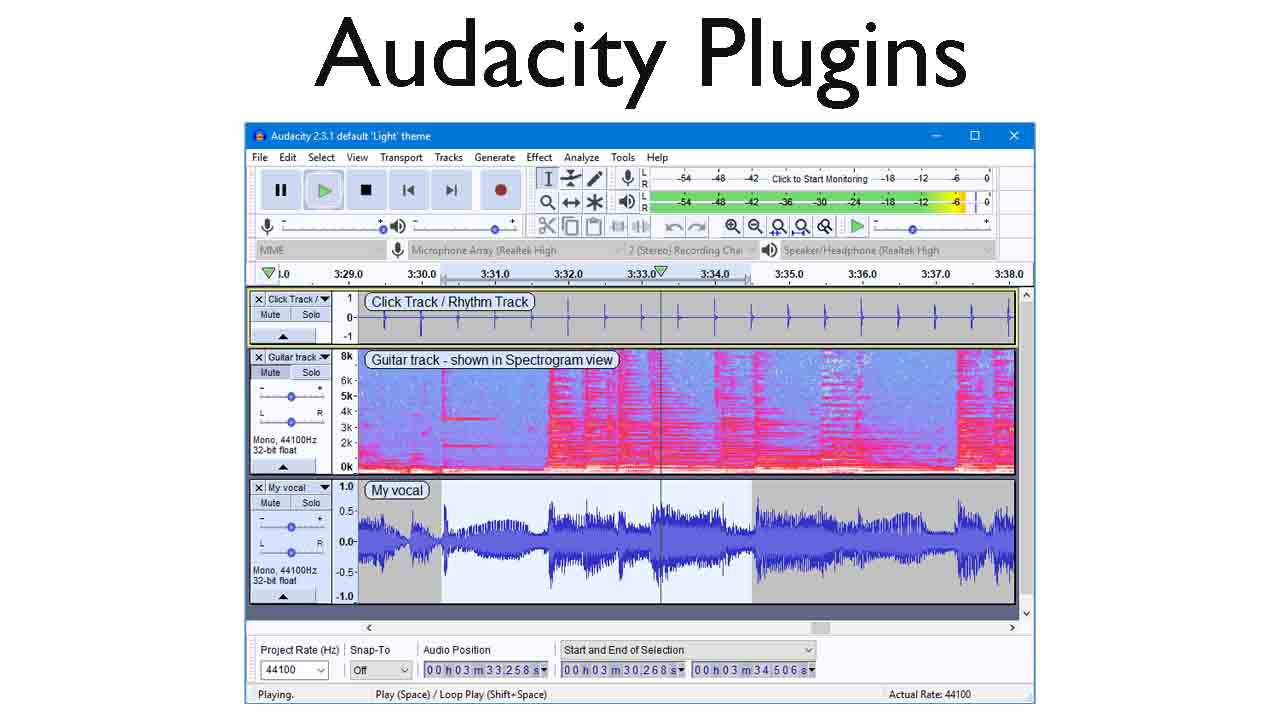1280x720 pixels.
Task: Click Fit Project to Width zoom icon
Action: (801, 226)
